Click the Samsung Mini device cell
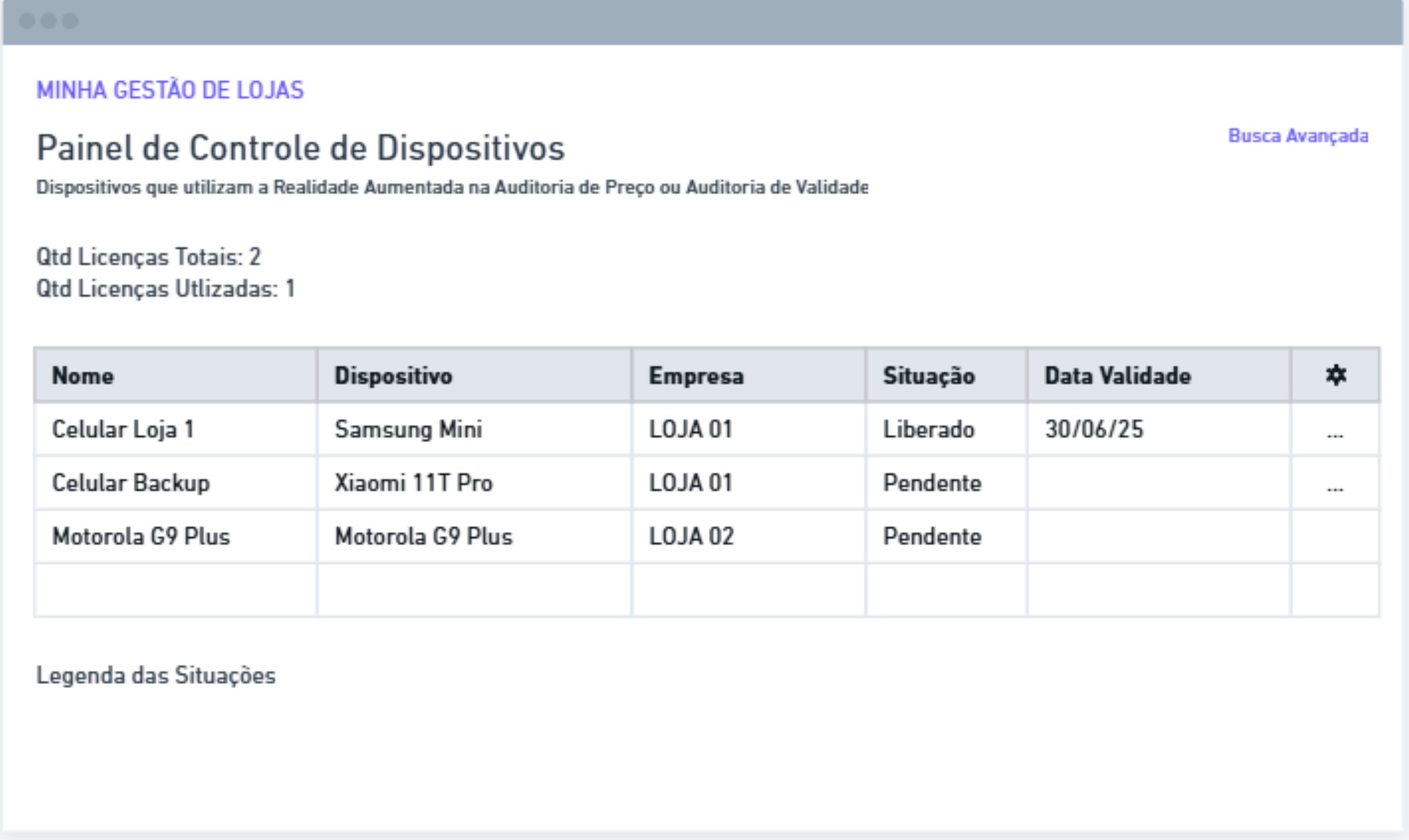Image resolution: width=1409 pixels, height=840 pixels. point(409,430)
